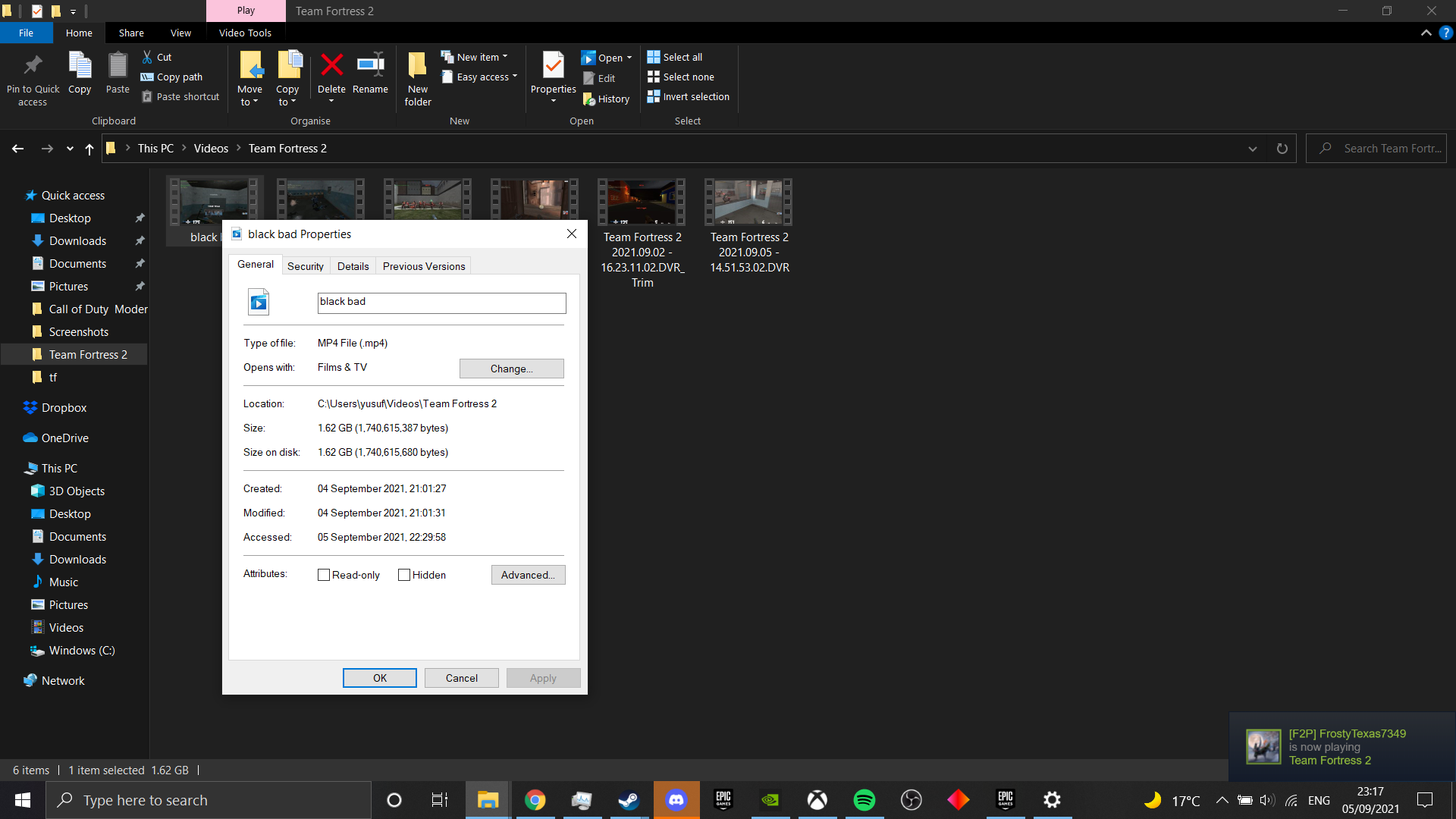Viewport: 1456px width, 819px height.
Task: Click the Advanced attributes button
Action: (x=528, y=575)
